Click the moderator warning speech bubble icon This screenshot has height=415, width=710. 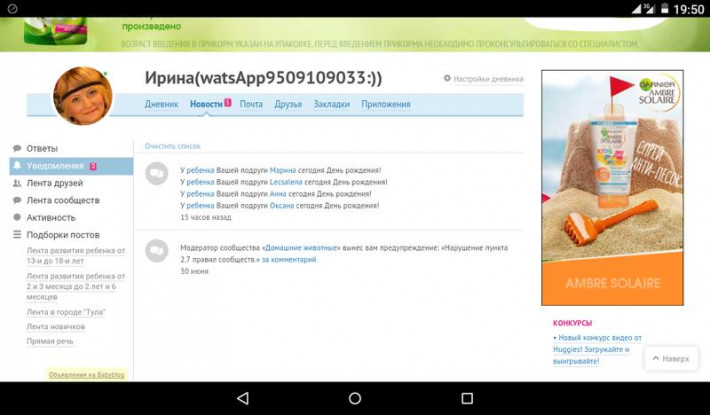pyautogui.click(x=156, y=251)
